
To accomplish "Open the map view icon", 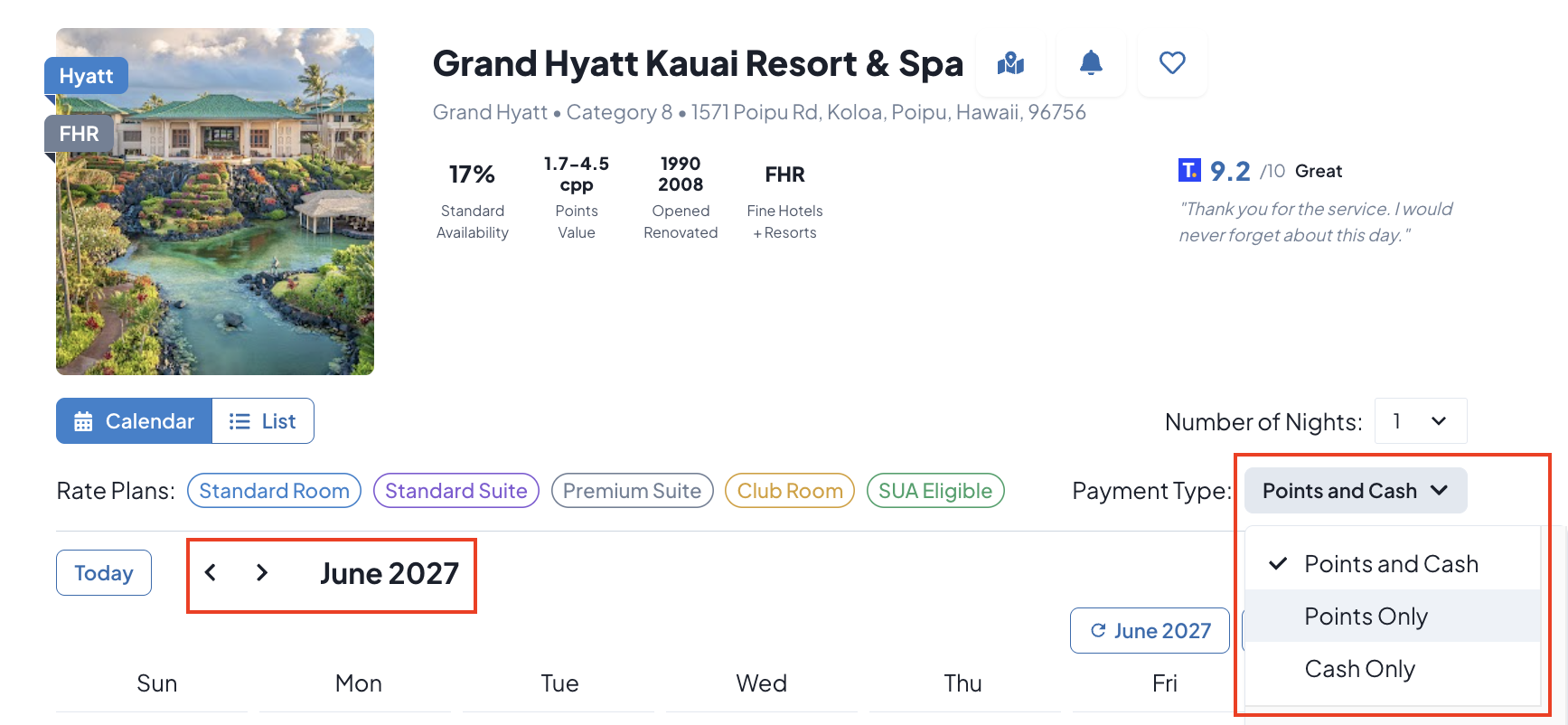I will click(1010, 63).
